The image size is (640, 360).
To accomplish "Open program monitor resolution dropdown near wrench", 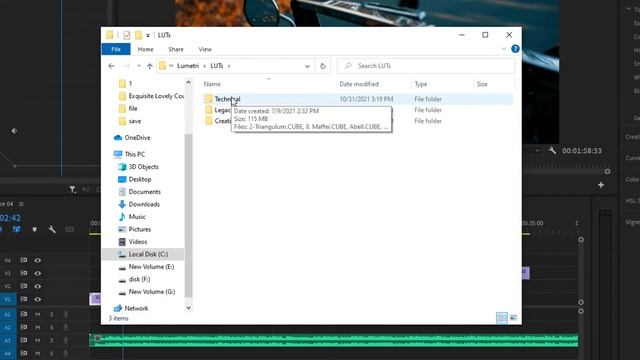I will [538, 151].
